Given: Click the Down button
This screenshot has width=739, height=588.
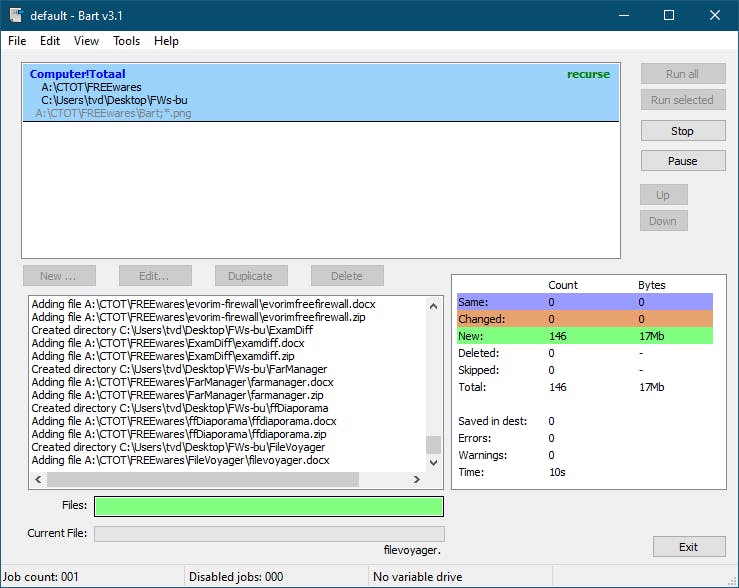Looking at the screenshot, I should click(x=664, y=220).
